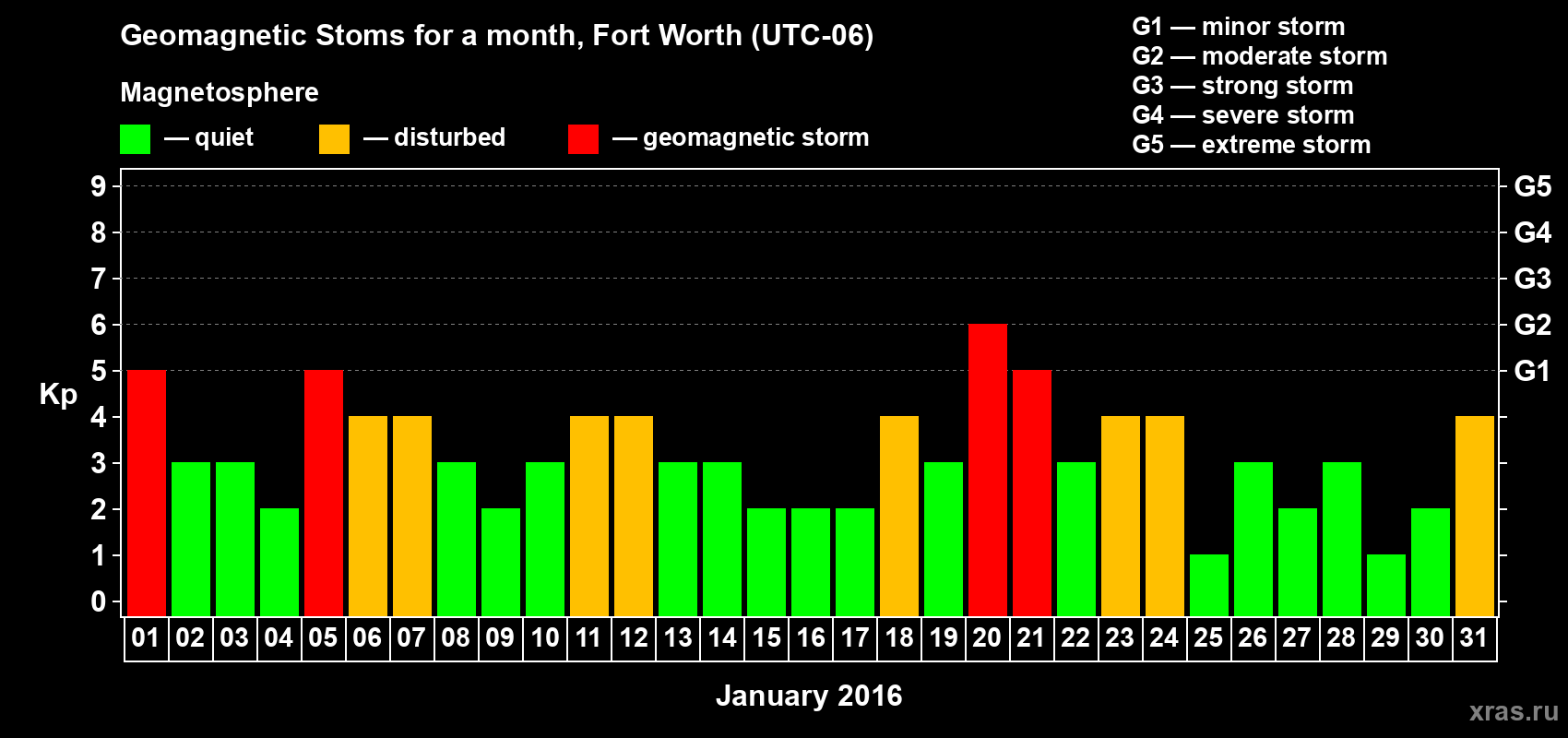Click the 'G2 — moderate storm' legend text

coord(1260,56)
